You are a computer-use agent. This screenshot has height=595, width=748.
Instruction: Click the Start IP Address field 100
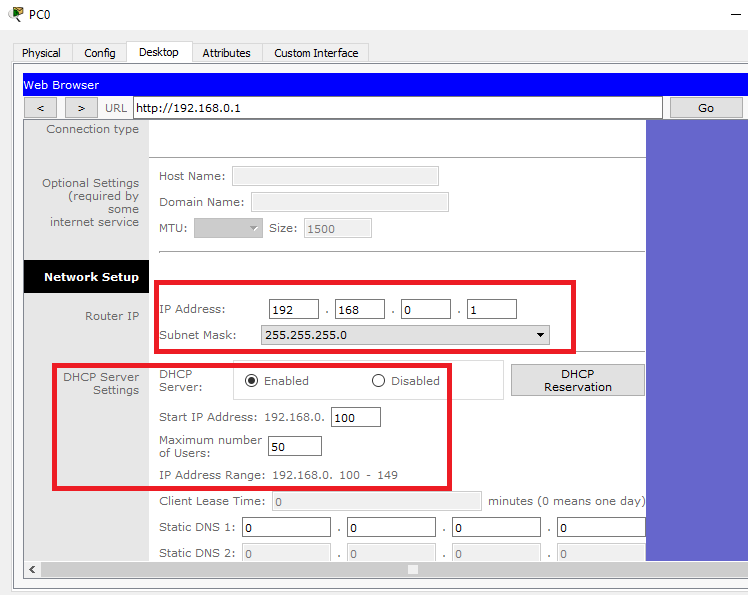[x=356, y=417]
